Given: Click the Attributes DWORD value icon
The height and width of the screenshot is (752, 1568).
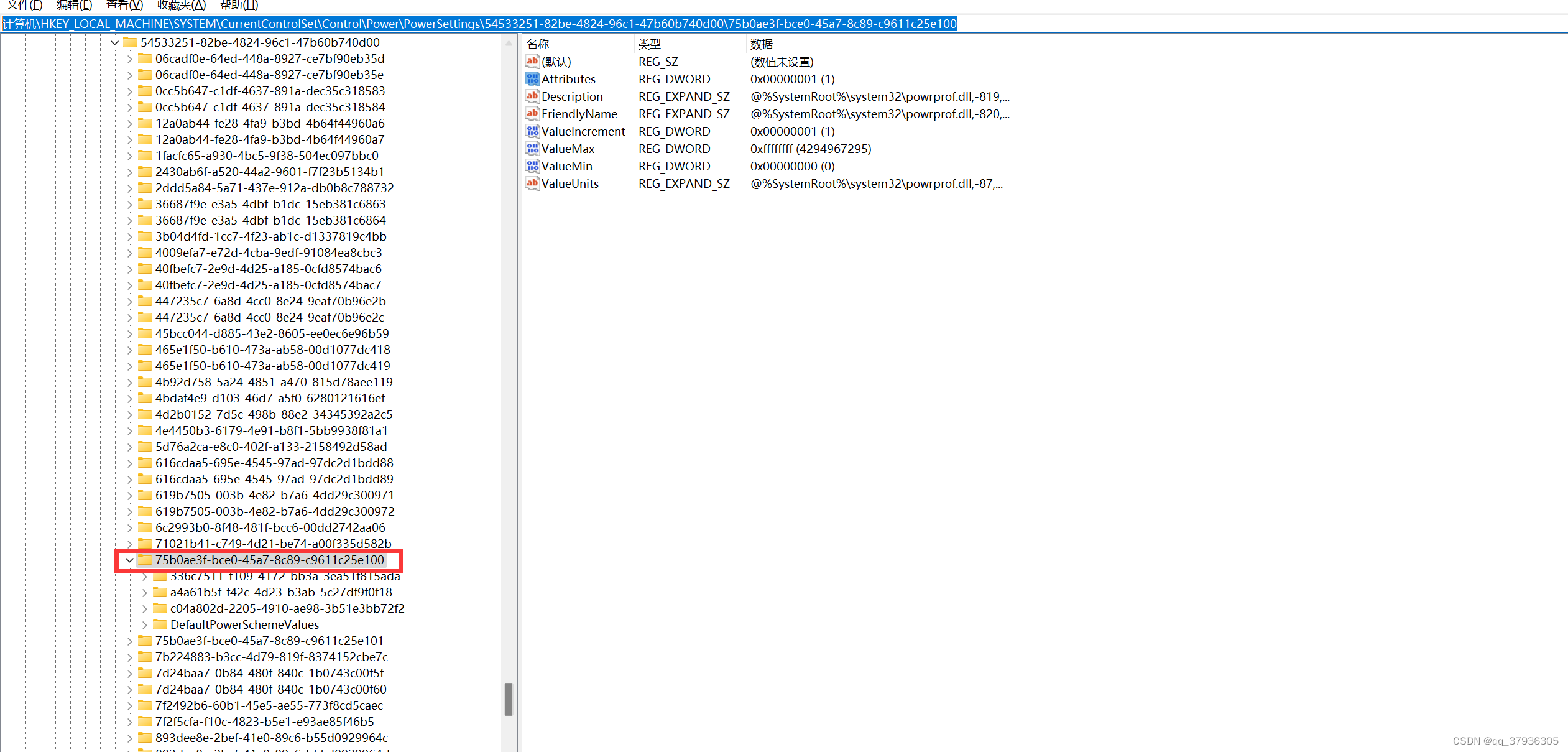Looking at the screenshot, I should 532,79.
